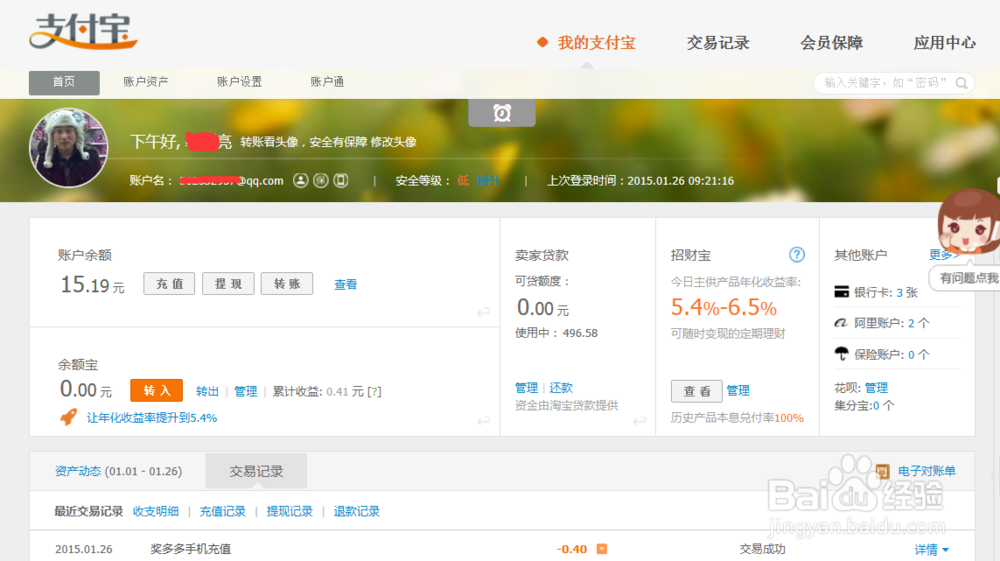
Task: Click 转出 link in 余额宝
Action: 207,391
